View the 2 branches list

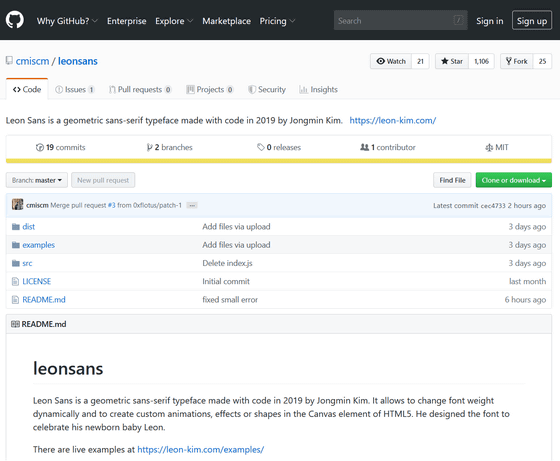(169, 147)
